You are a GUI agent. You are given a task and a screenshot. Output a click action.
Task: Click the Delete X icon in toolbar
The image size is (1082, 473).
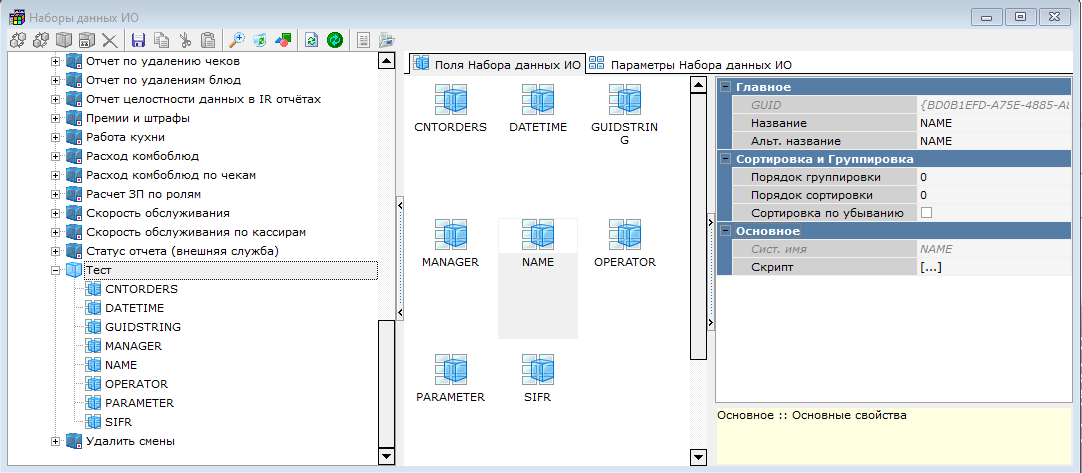pos(109,40)
